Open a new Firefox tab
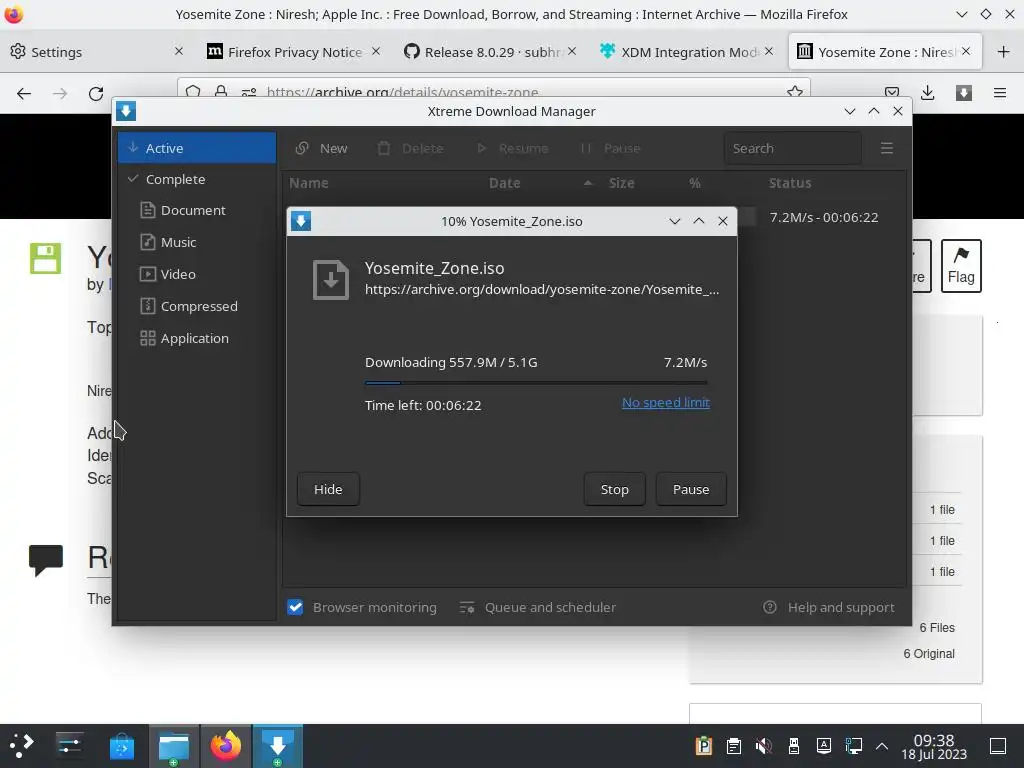Image resolution: width=1024 pixels, height=768 pixels. (1004, 52)
